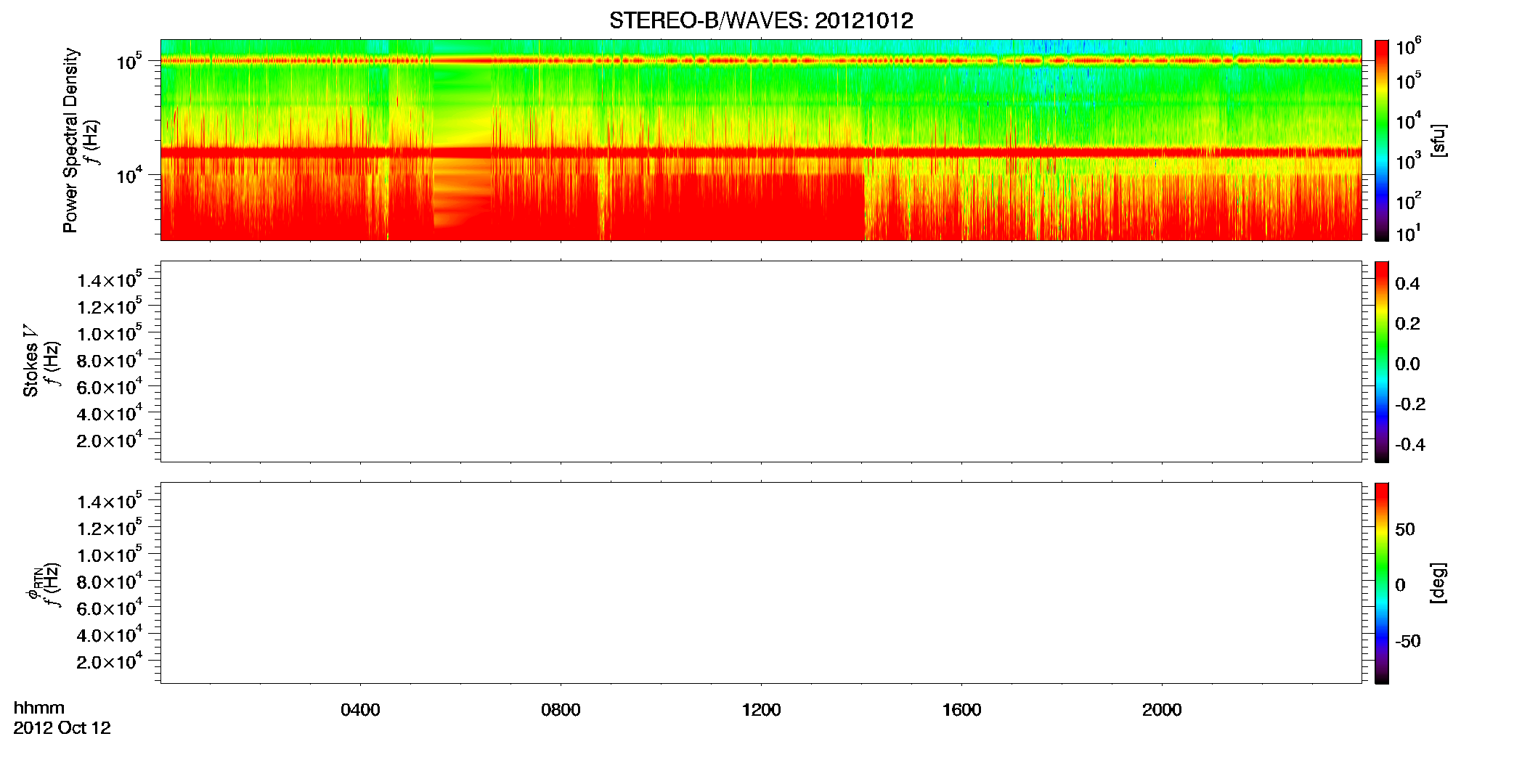This screenshot has height=784, width=1522.
Task: Click the -0.2 label on the Stokes V color bar
Action: pyautogui.click(x=1410, y=404)
